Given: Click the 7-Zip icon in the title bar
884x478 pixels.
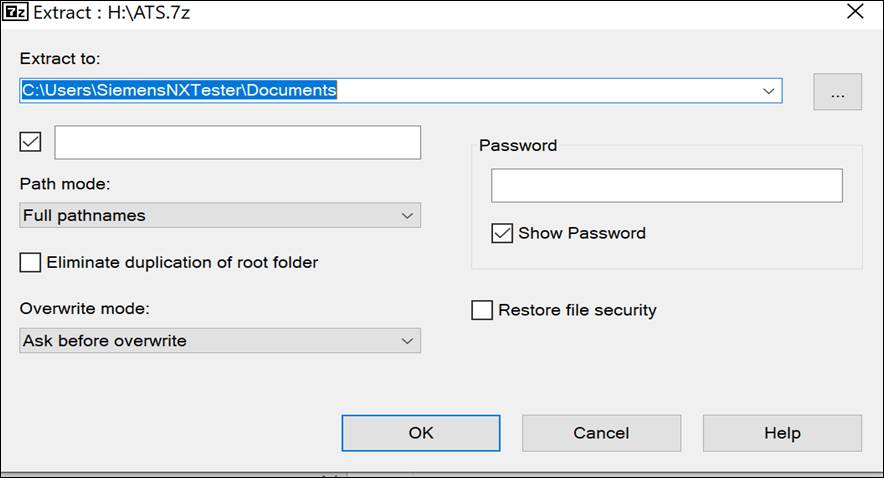Looking at the screenshot, I should coord(16,13).
